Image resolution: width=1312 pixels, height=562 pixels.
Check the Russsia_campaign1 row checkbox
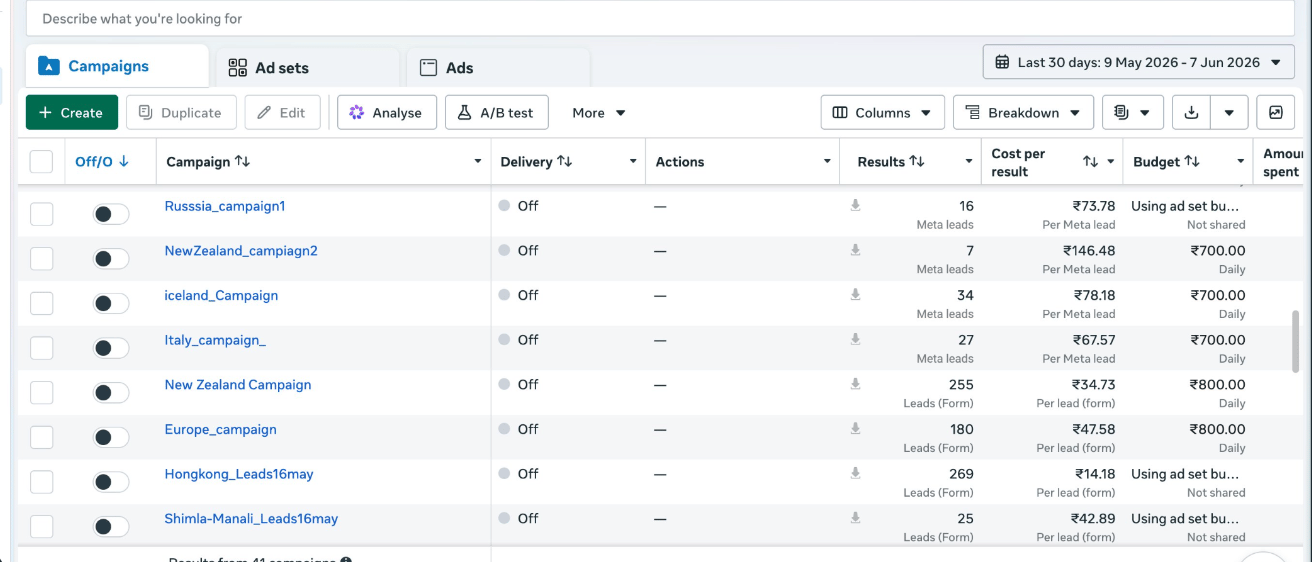(x=41, y=214)
